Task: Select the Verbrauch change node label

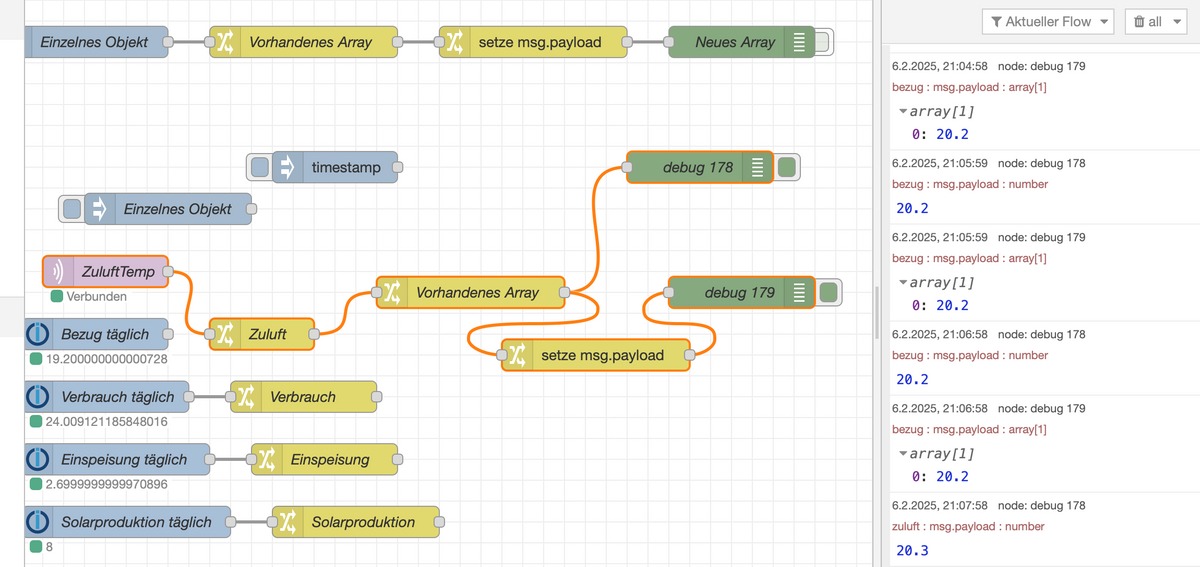Action: click(x=303, y=397)
